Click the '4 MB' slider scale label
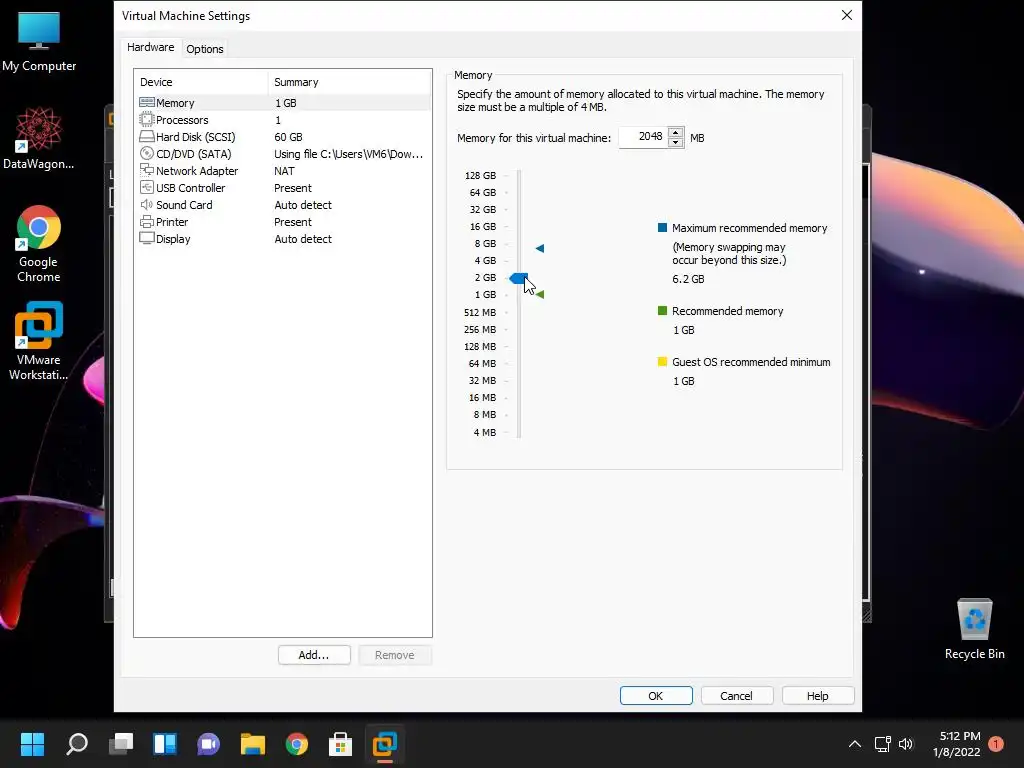 pos(485,432)
